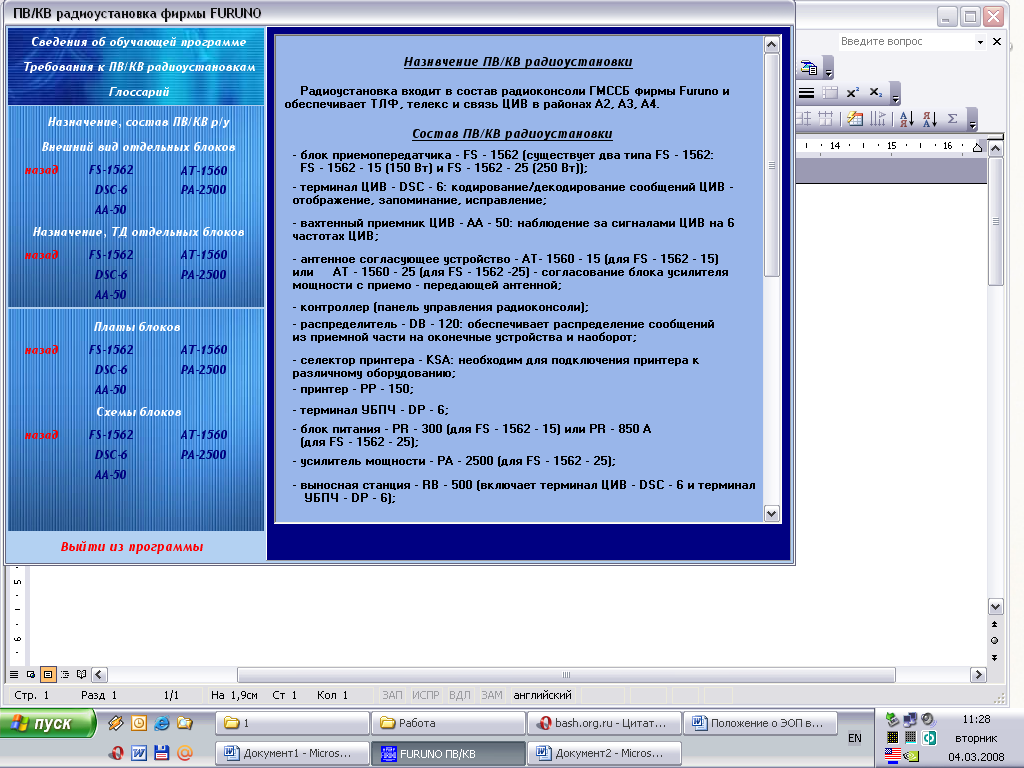This screenshot has width=1024, height=768.
Task: Open the orange @ mail quick launch icon
Action: pyautogui.click(x=185, y=753)
